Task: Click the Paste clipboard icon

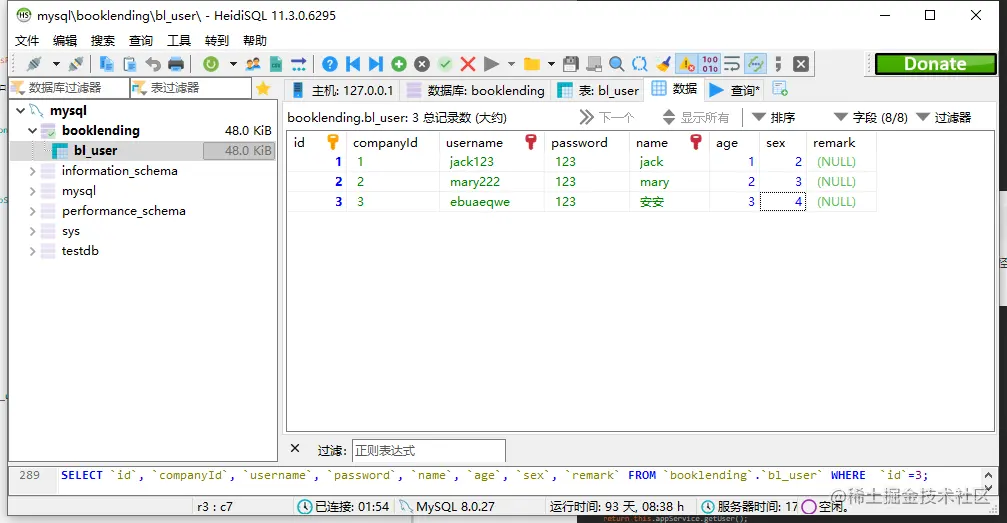Action: coord(130,64)
